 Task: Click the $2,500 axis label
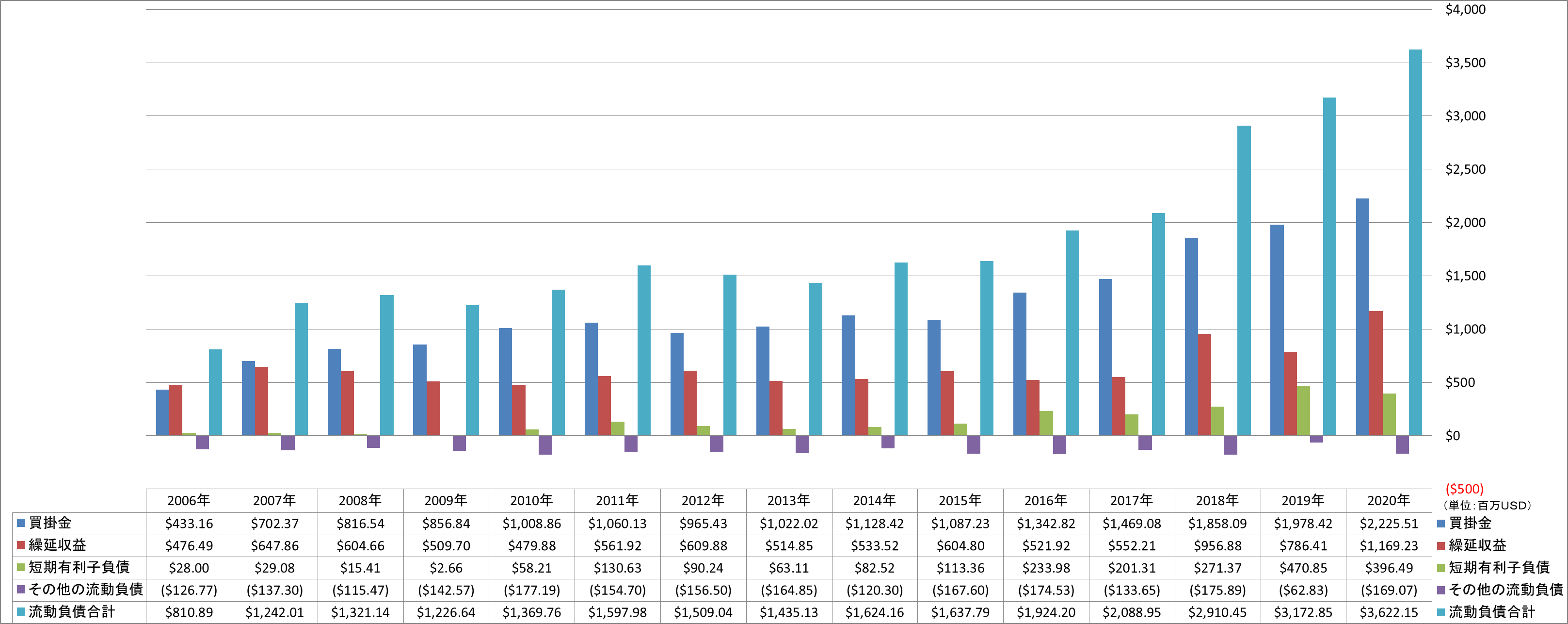point(1465,169)
